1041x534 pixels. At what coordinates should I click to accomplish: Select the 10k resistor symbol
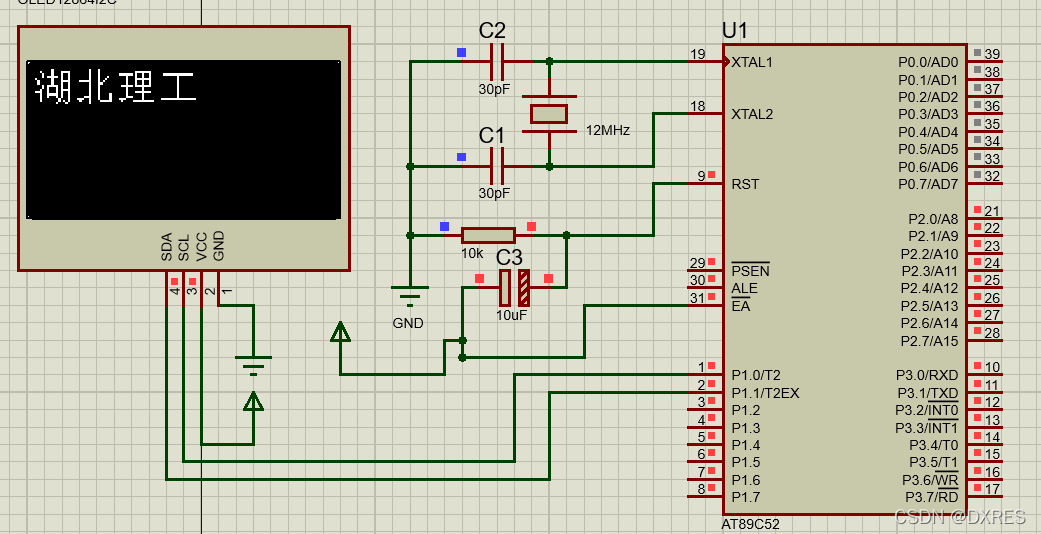tap(489, 235)
